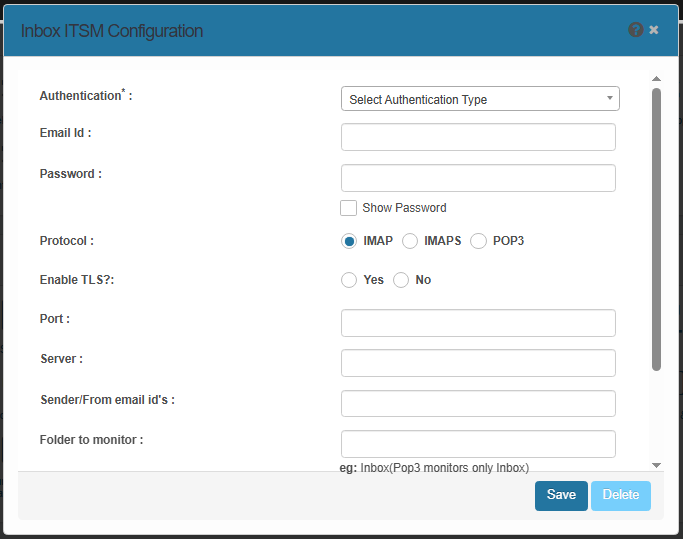The height and width of the screenshot is (539, 683).
Task: Click the help question mark icon
Action: pos(635,30)
